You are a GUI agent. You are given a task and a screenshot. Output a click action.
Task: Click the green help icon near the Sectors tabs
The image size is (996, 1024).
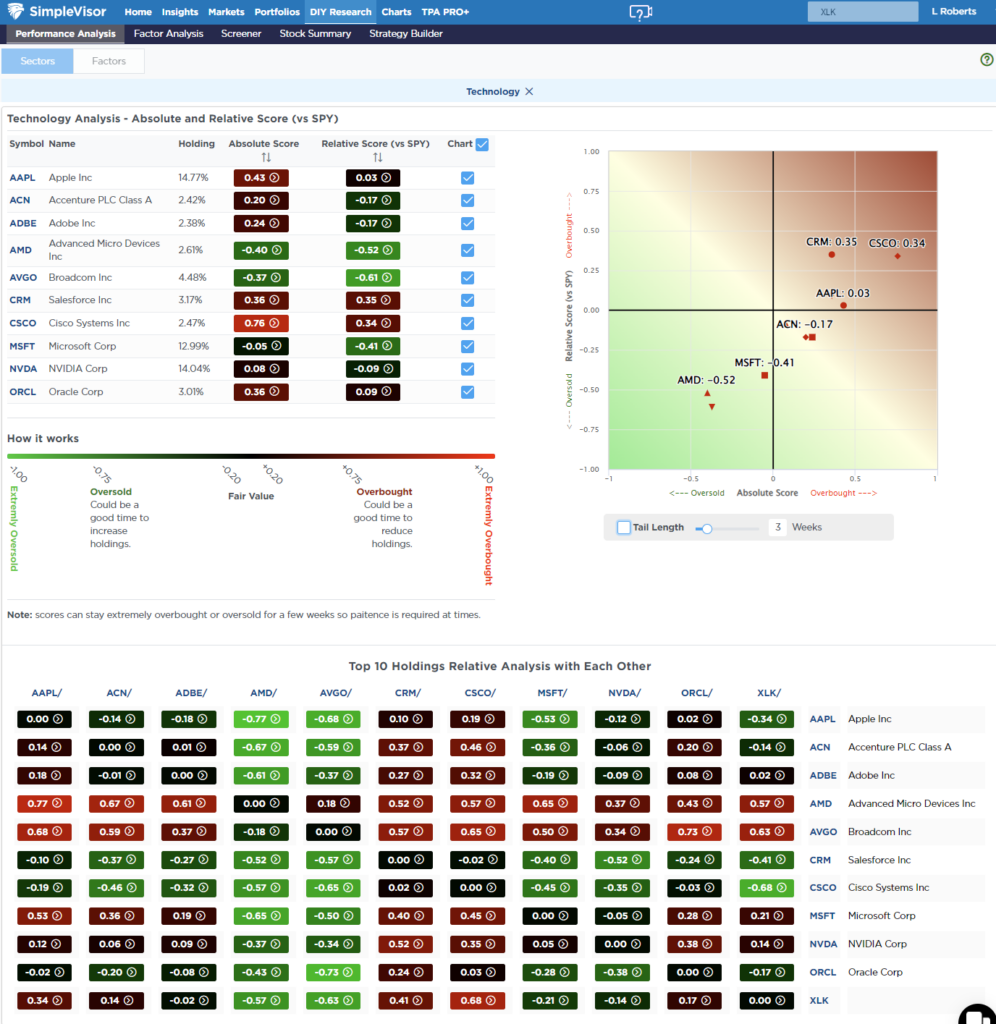986,60
